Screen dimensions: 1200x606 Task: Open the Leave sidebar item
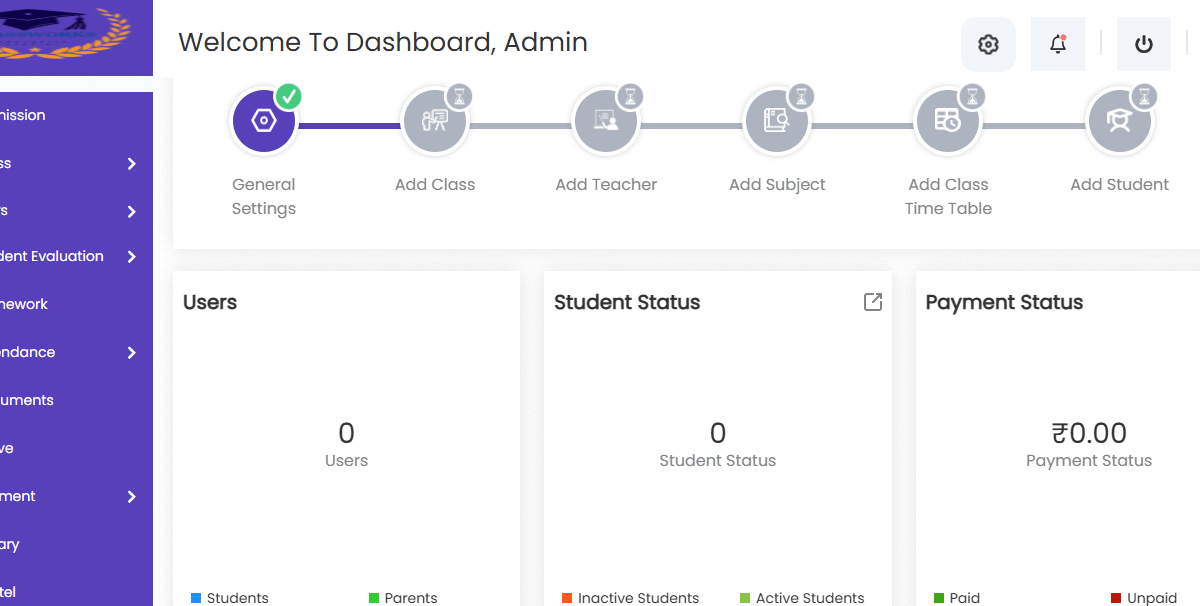(x=76, y=448)
